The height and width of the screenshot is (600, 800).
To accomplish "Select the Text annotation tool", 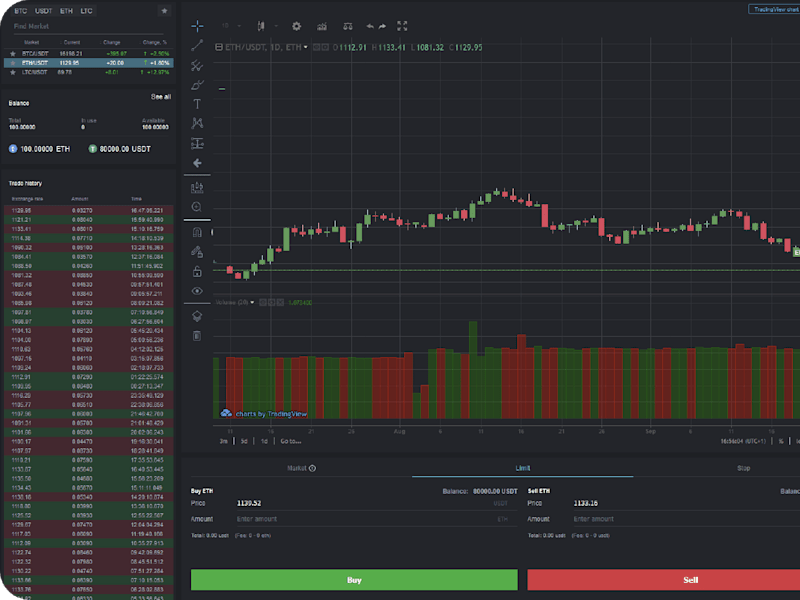I will coord(197,104).
